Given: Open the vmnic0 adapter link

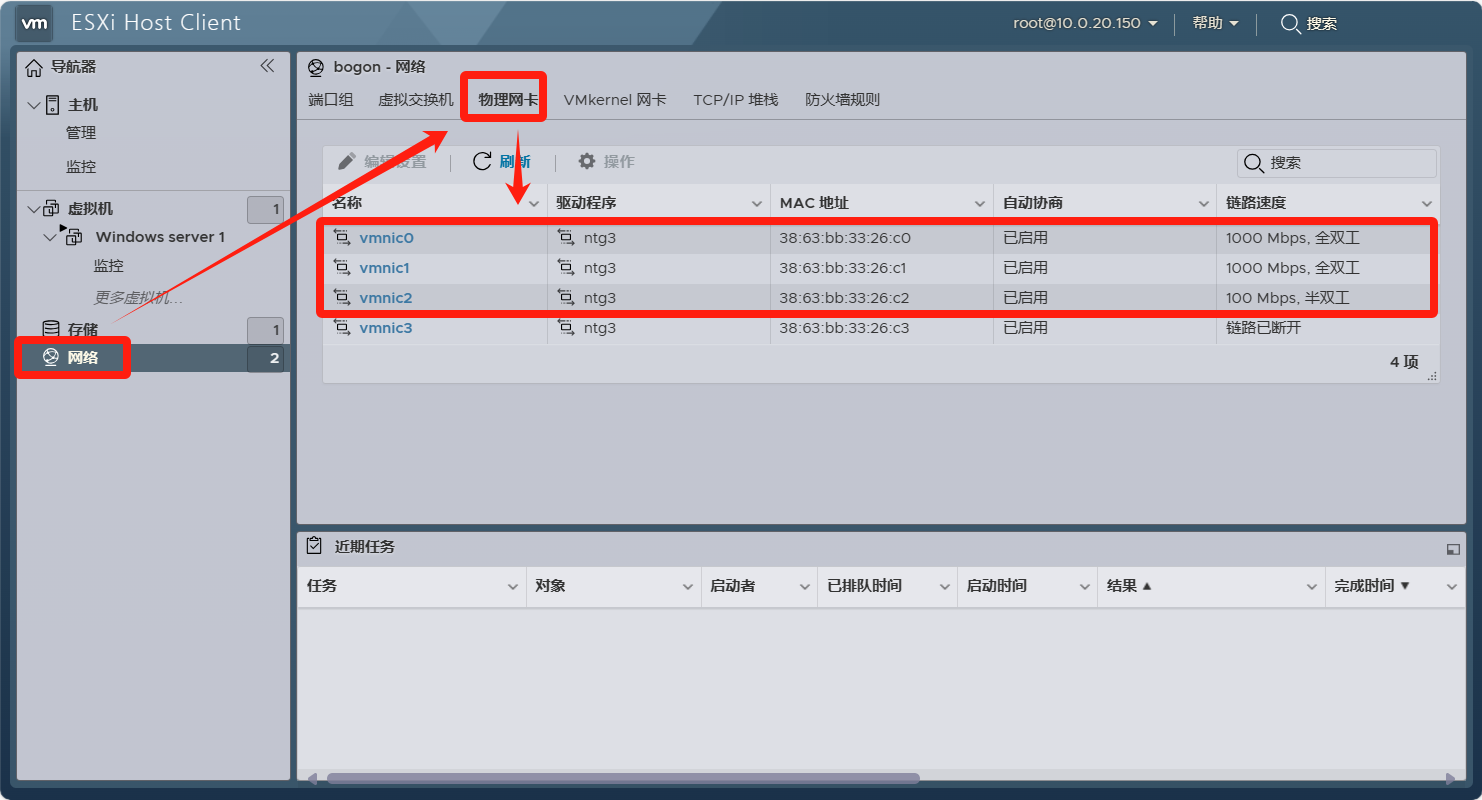Looking at the screenshot, I should tap(386, 238).
